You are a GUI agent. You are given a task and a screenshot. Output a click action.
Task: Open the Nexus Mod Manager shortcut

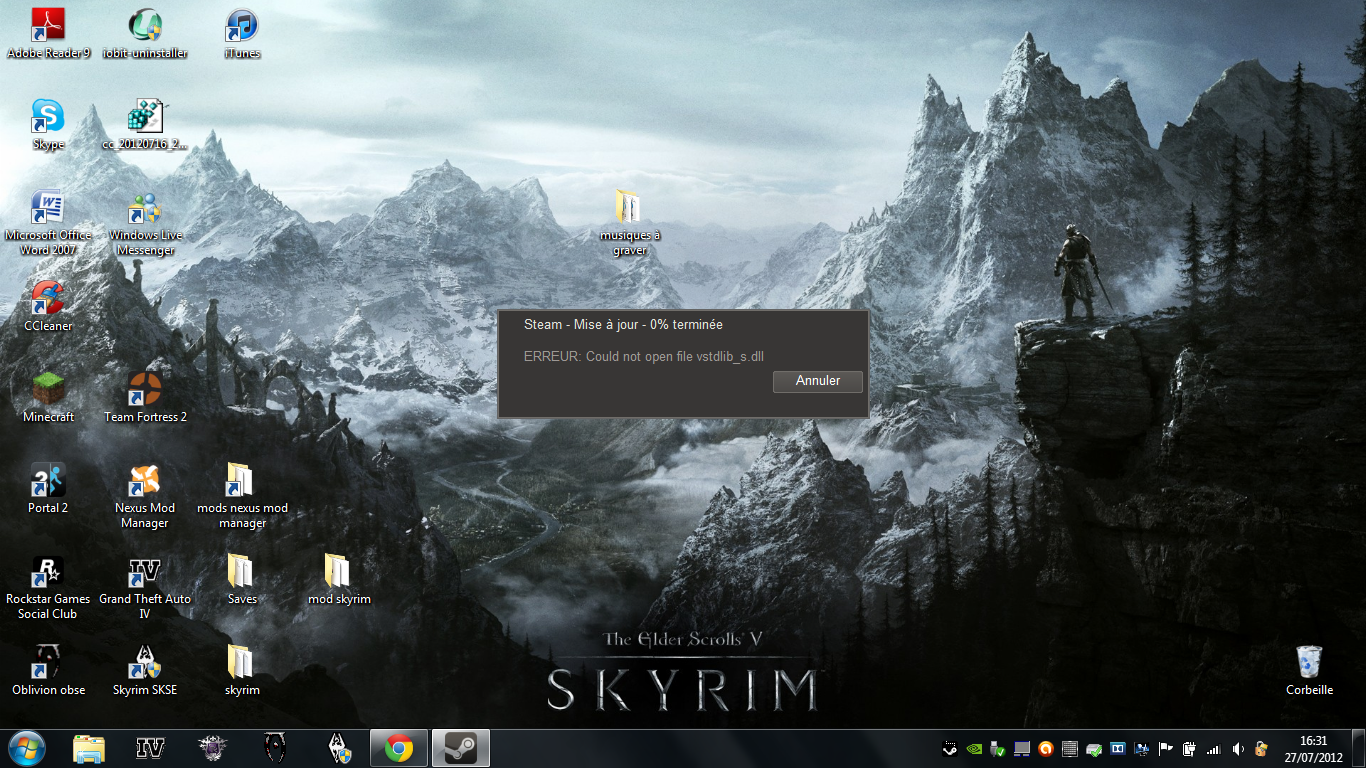[x=145, y=496]
